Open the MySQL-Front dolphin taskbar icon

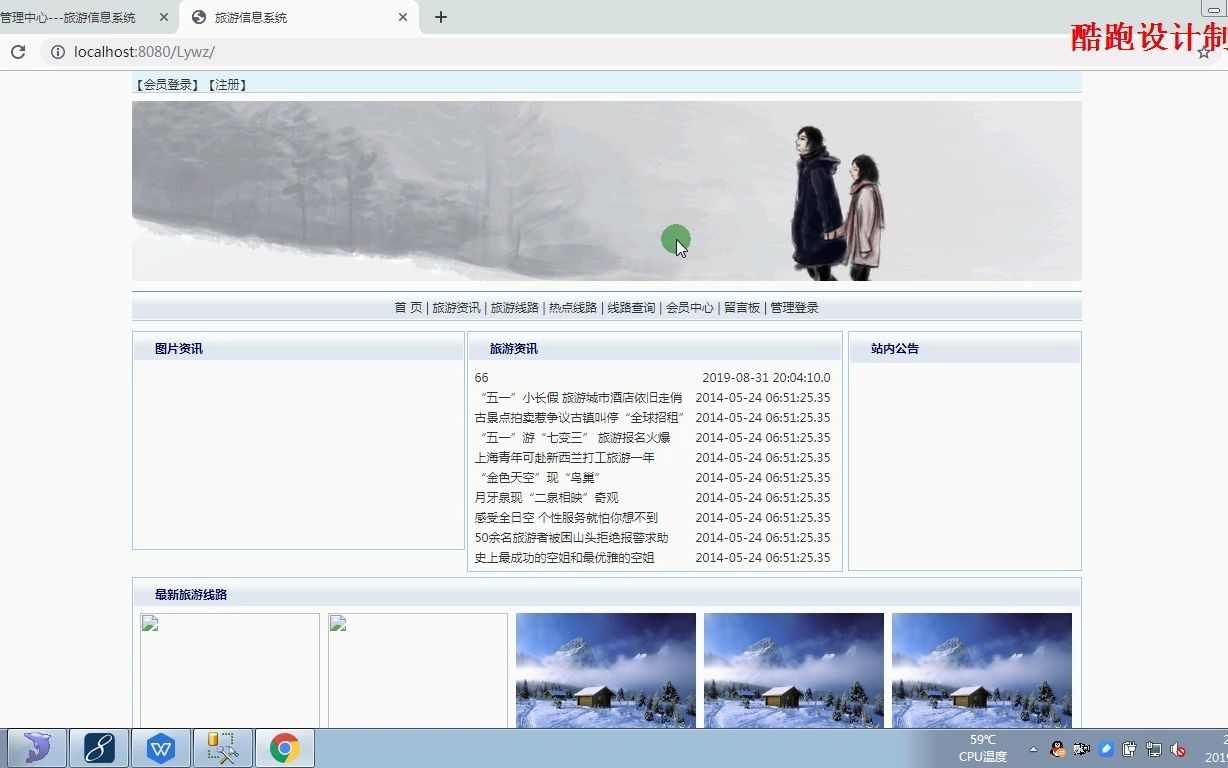coord(36,747)
